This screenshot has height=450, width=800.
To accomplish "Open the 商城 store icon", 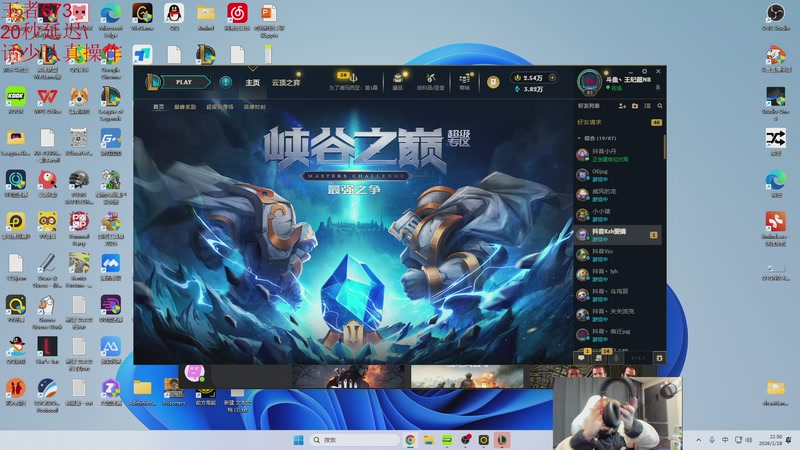I will tap(464, 79).
